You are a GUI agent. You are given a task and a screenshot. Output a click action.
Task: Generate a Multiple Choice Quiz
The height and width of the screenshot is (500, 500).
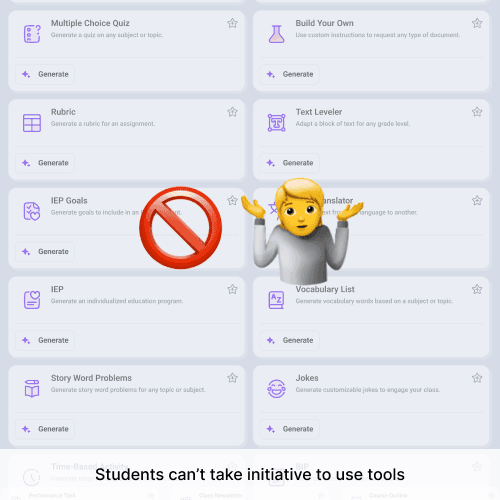click(x=45, y=74)
